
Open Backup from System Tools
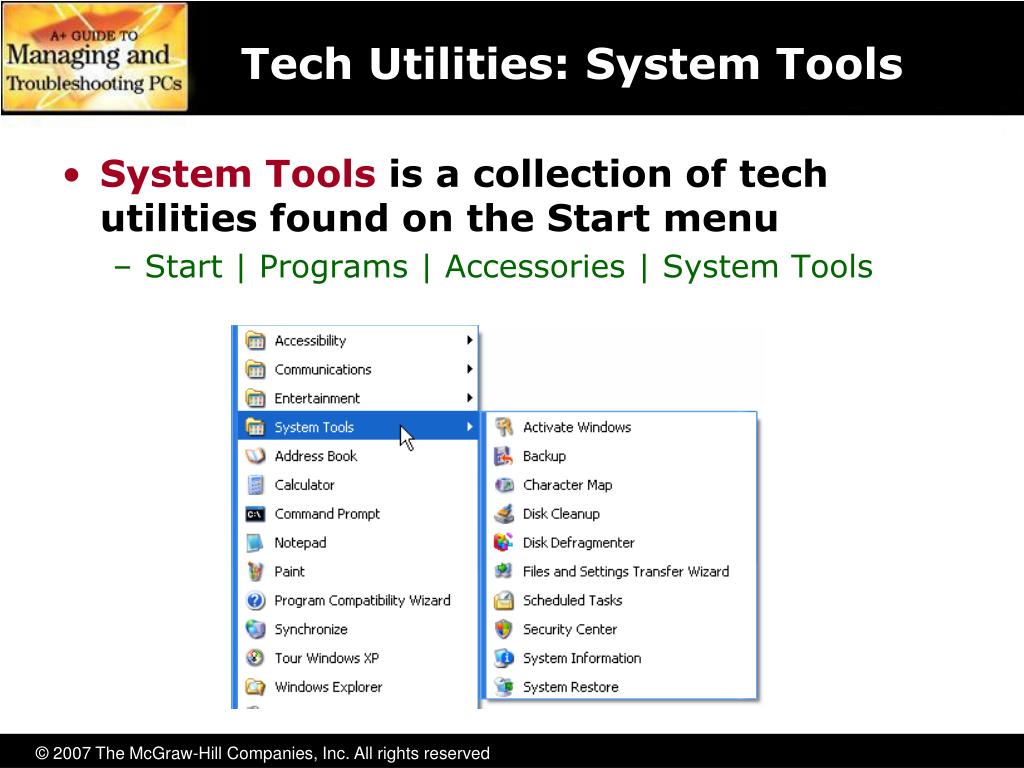(x=544, y=456)
